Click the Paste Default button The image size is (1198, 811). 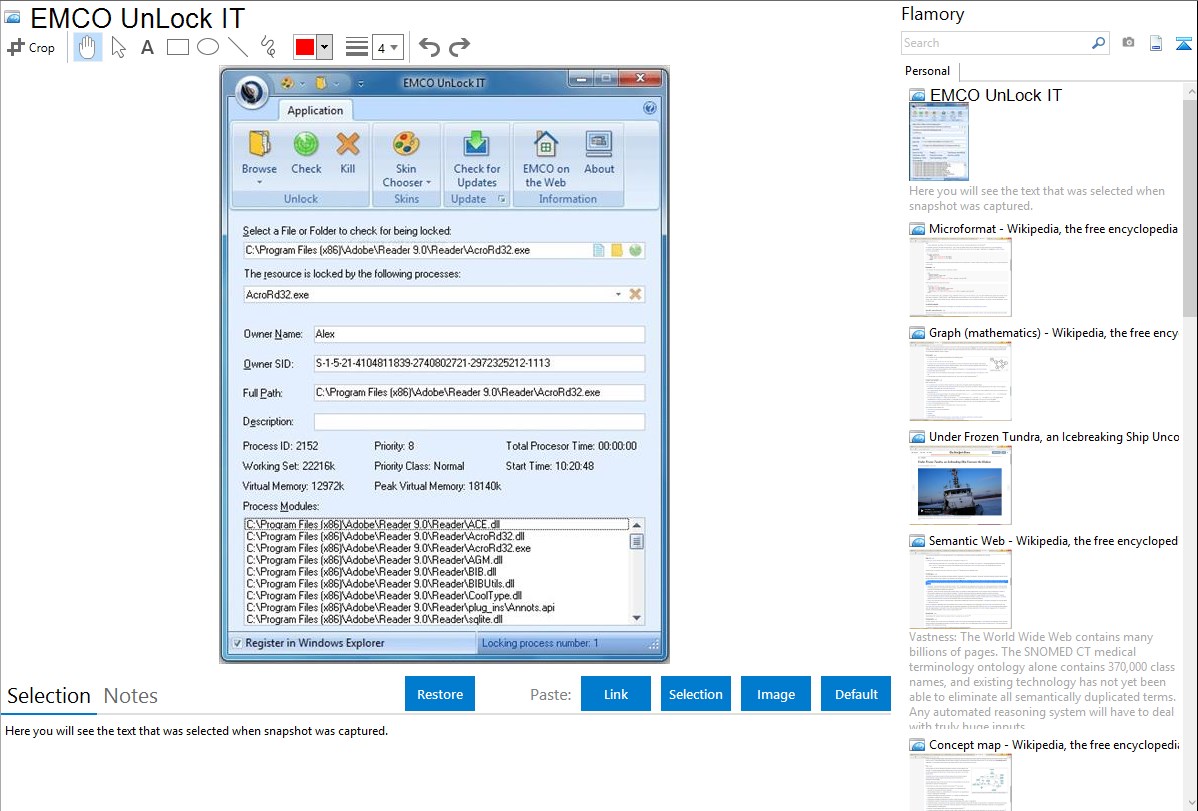(x=856, y=694)
